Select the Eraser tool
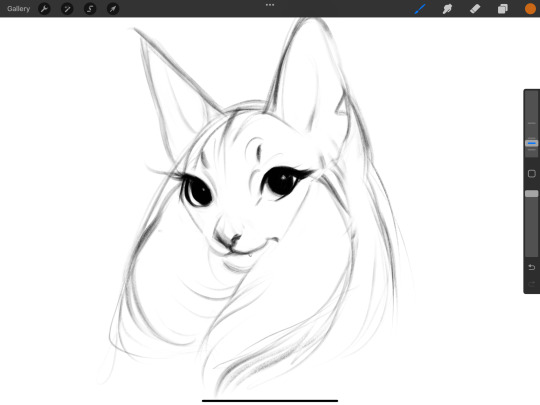 (475, 9)
